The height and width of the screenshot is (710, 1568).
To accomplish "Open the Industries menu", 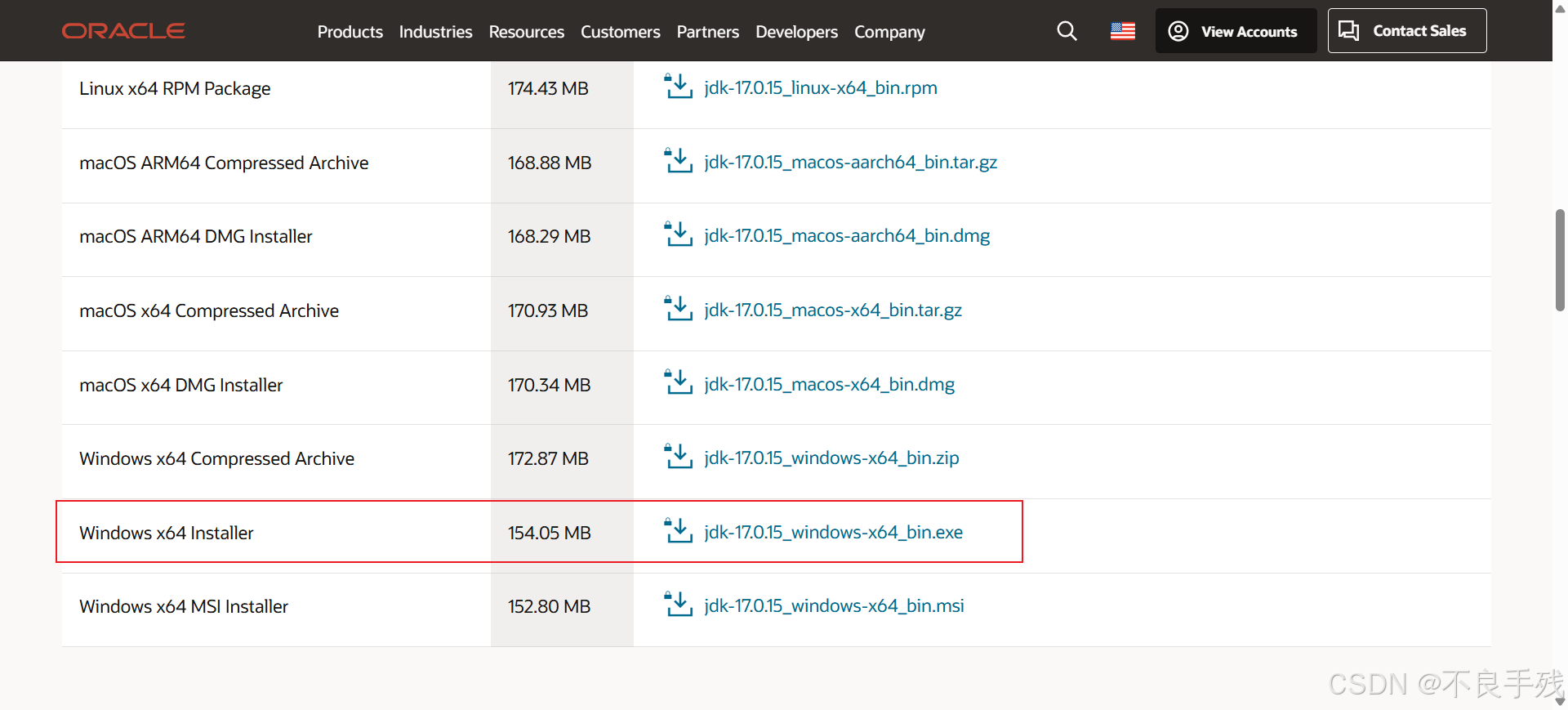I will point(435,32).
